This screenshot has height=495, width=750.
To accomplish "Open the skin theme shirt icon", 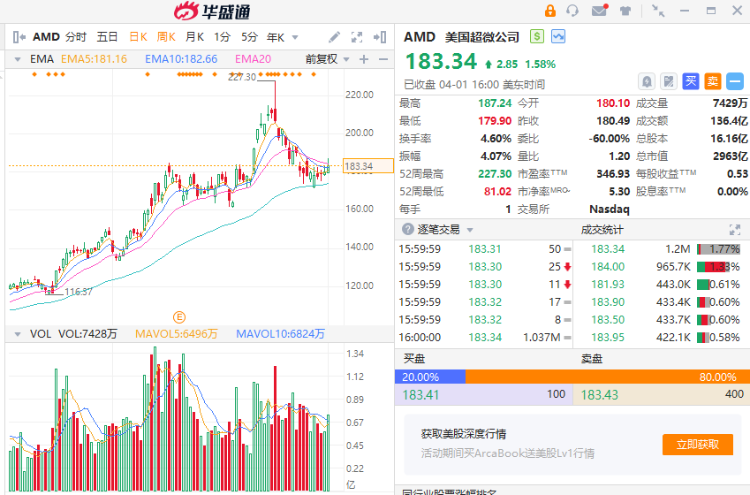I will pyautogui.click(x=625, y=11).
